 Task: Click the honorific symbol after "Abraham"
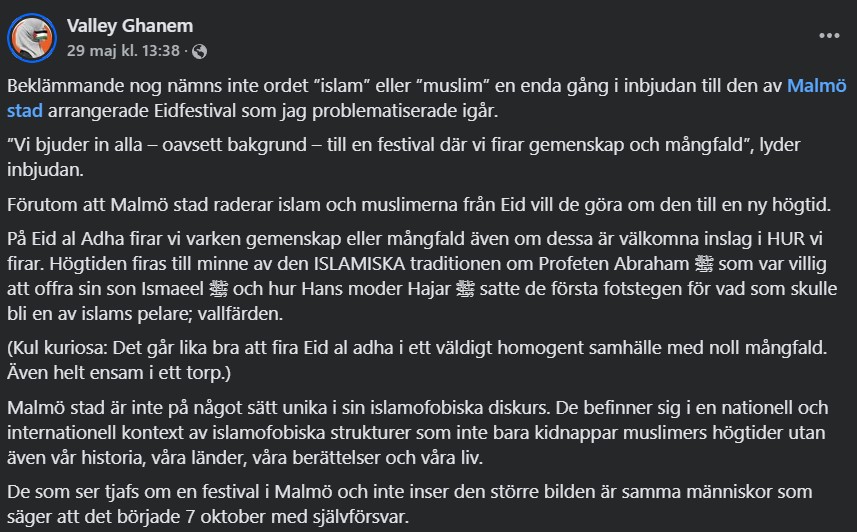703,264
